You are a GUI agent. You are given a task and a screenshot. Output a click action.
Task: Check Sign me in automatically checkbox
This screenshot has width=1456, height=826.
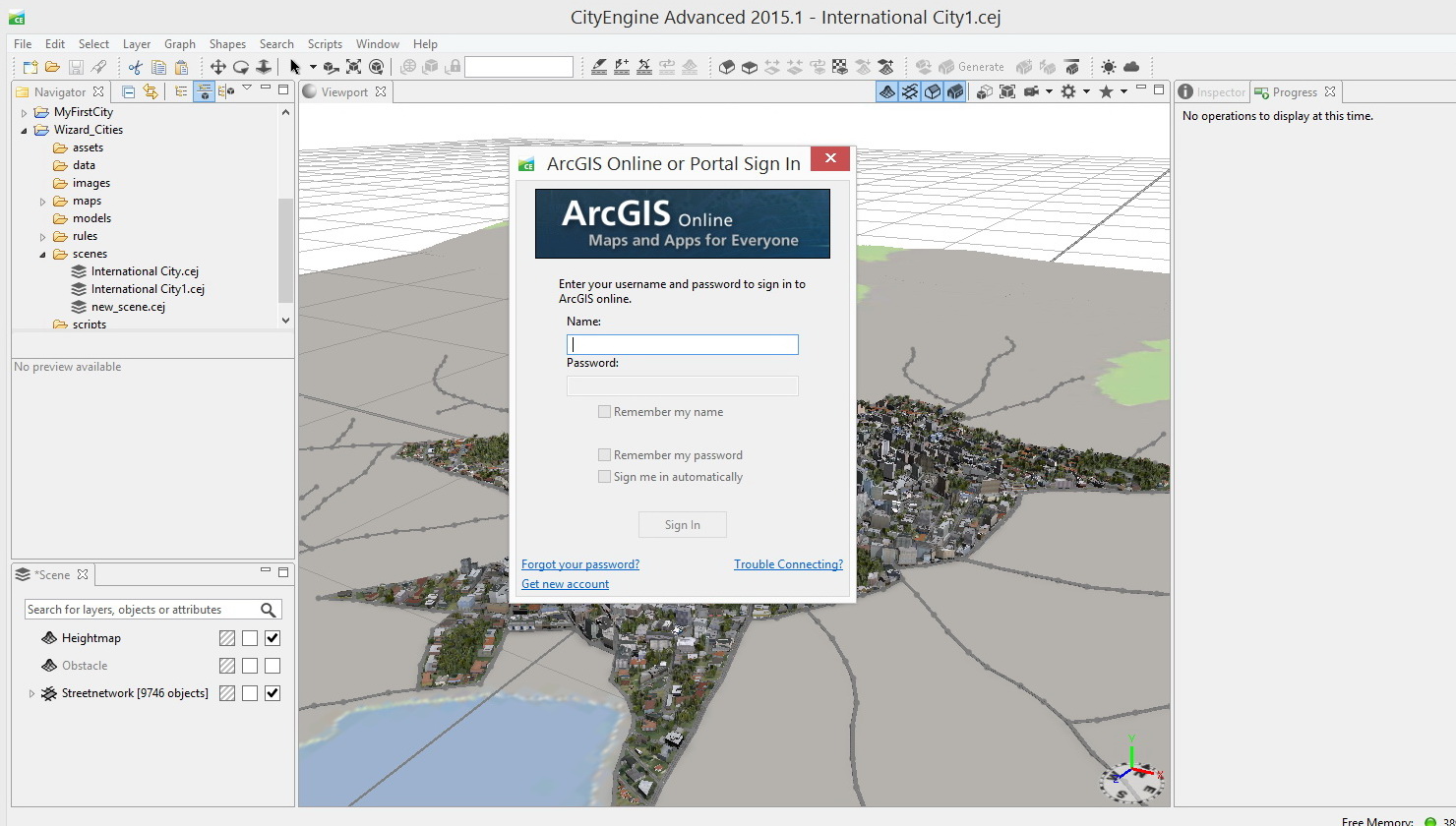604,477
